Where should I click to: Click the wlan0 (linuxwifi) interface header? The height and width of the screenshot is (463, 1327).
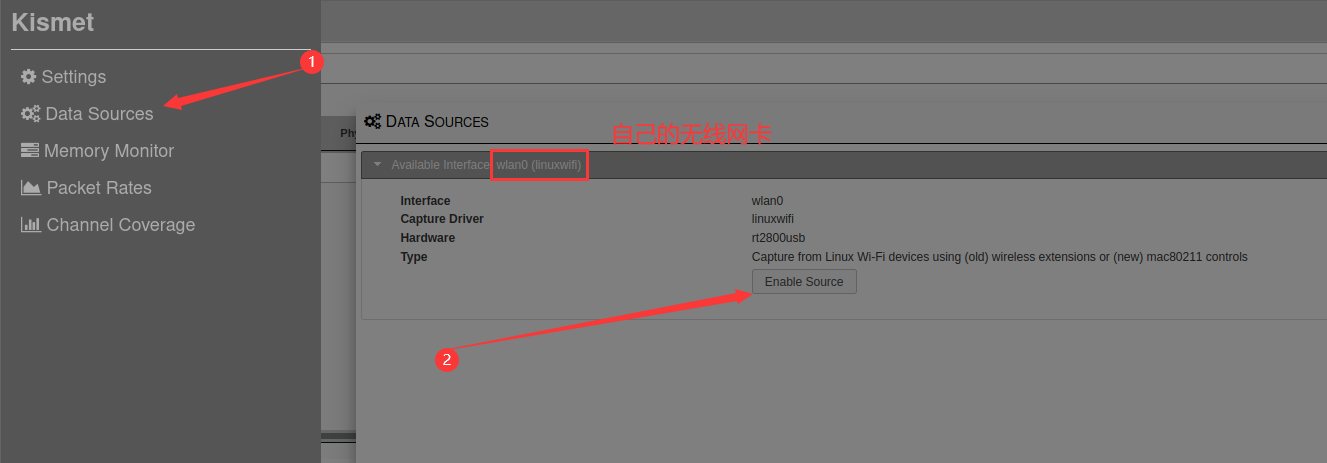point(539,164)
